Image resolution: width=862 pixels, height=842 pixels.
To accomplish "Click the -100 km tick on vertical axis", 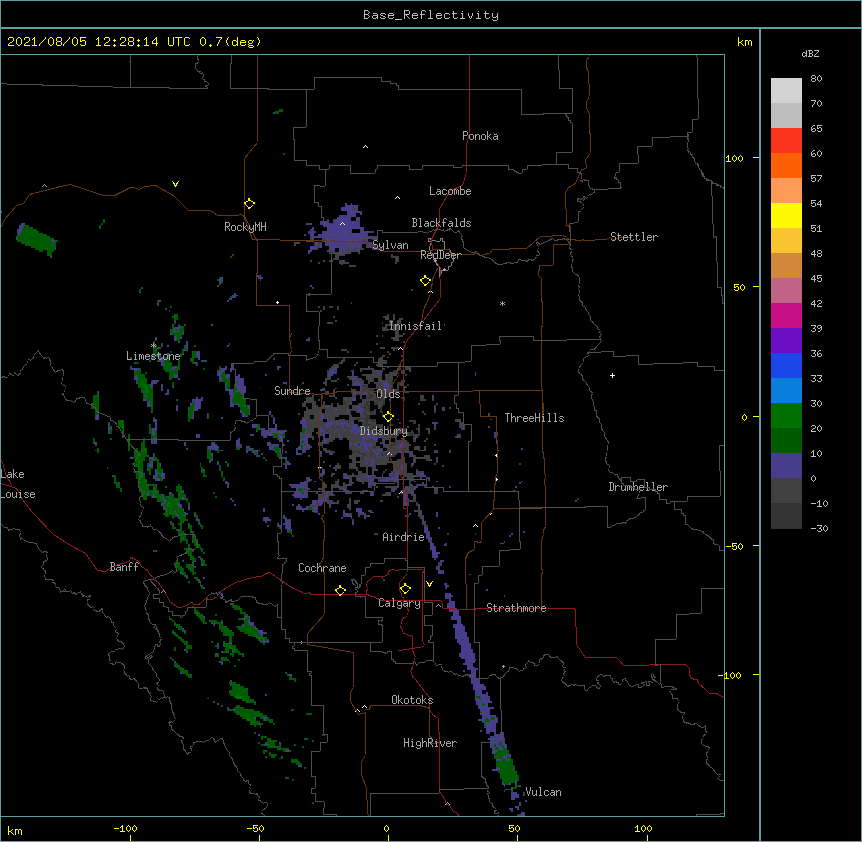I will (x=731, y=675).
